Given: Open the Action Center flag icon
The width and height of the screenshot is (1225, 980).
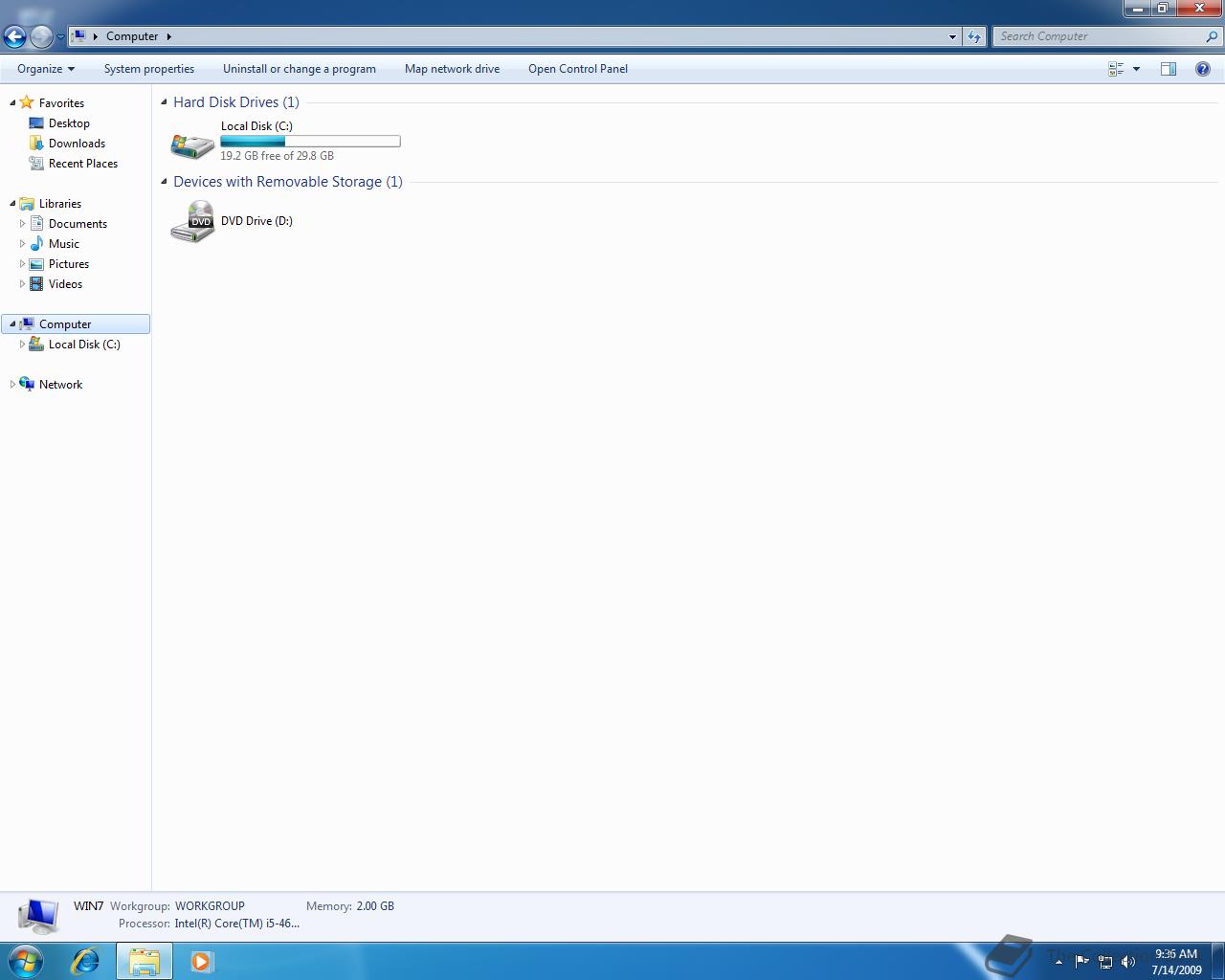Looking at the screenshot, I should coord(1082,962).
